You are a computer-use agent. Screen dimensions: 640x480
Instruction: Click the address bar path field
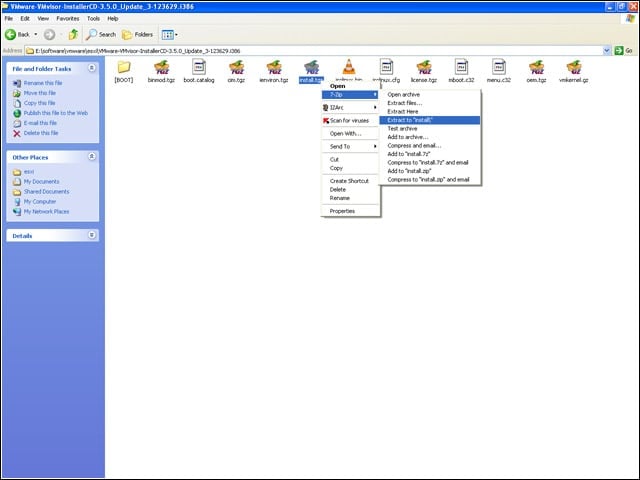point(313,51)
